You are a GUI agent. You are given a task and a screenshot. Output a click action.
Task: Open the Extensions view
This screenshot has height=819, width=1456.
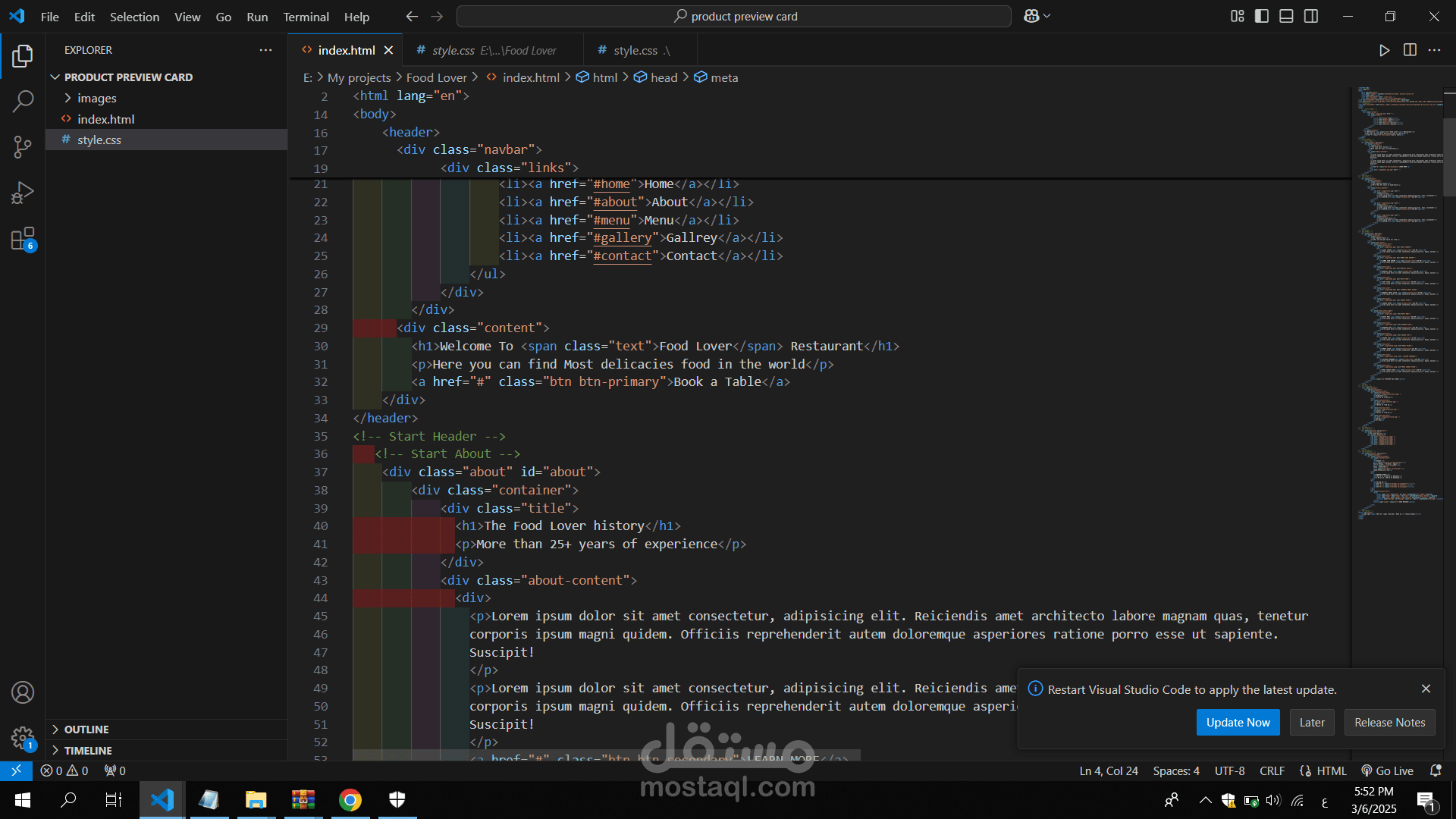click(23, 239)
